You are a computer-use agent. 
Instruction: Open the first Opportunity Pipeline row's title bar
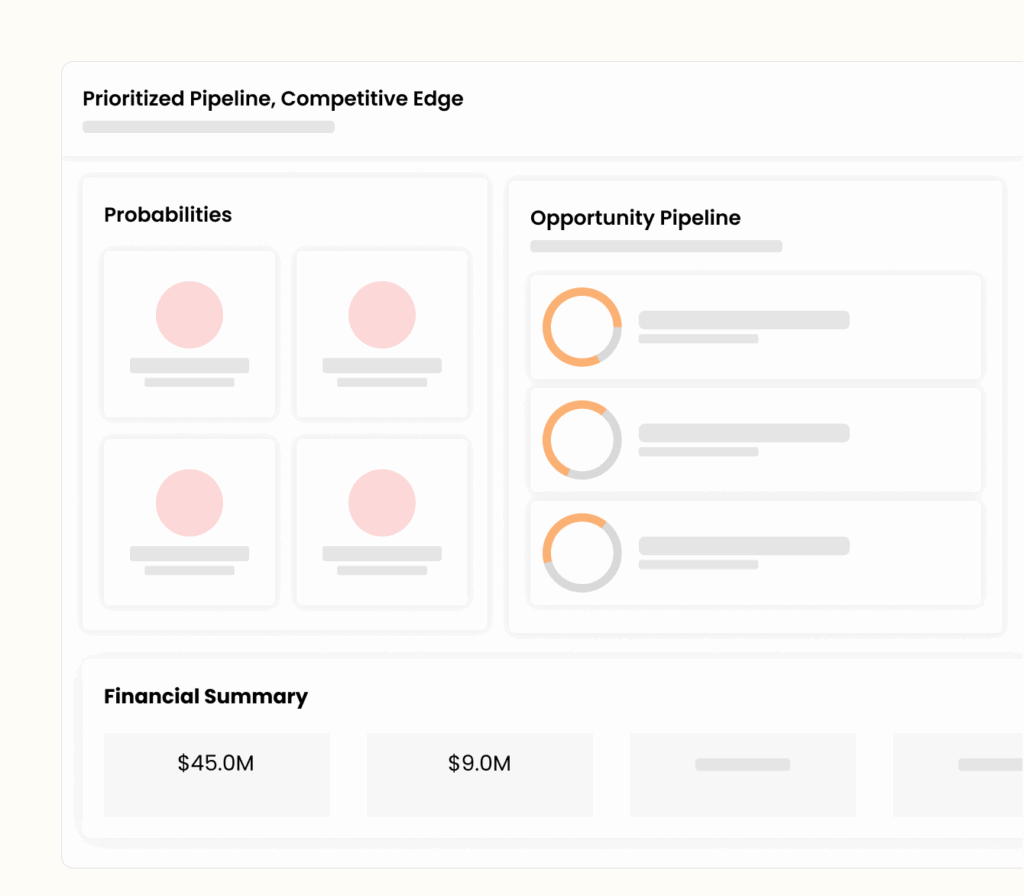(x=744, y=320)
